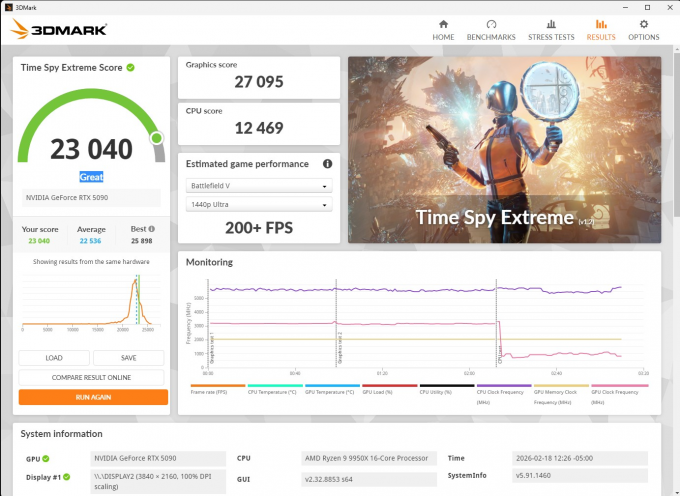Click the 3DMark title bar app icon

point(9,7)
